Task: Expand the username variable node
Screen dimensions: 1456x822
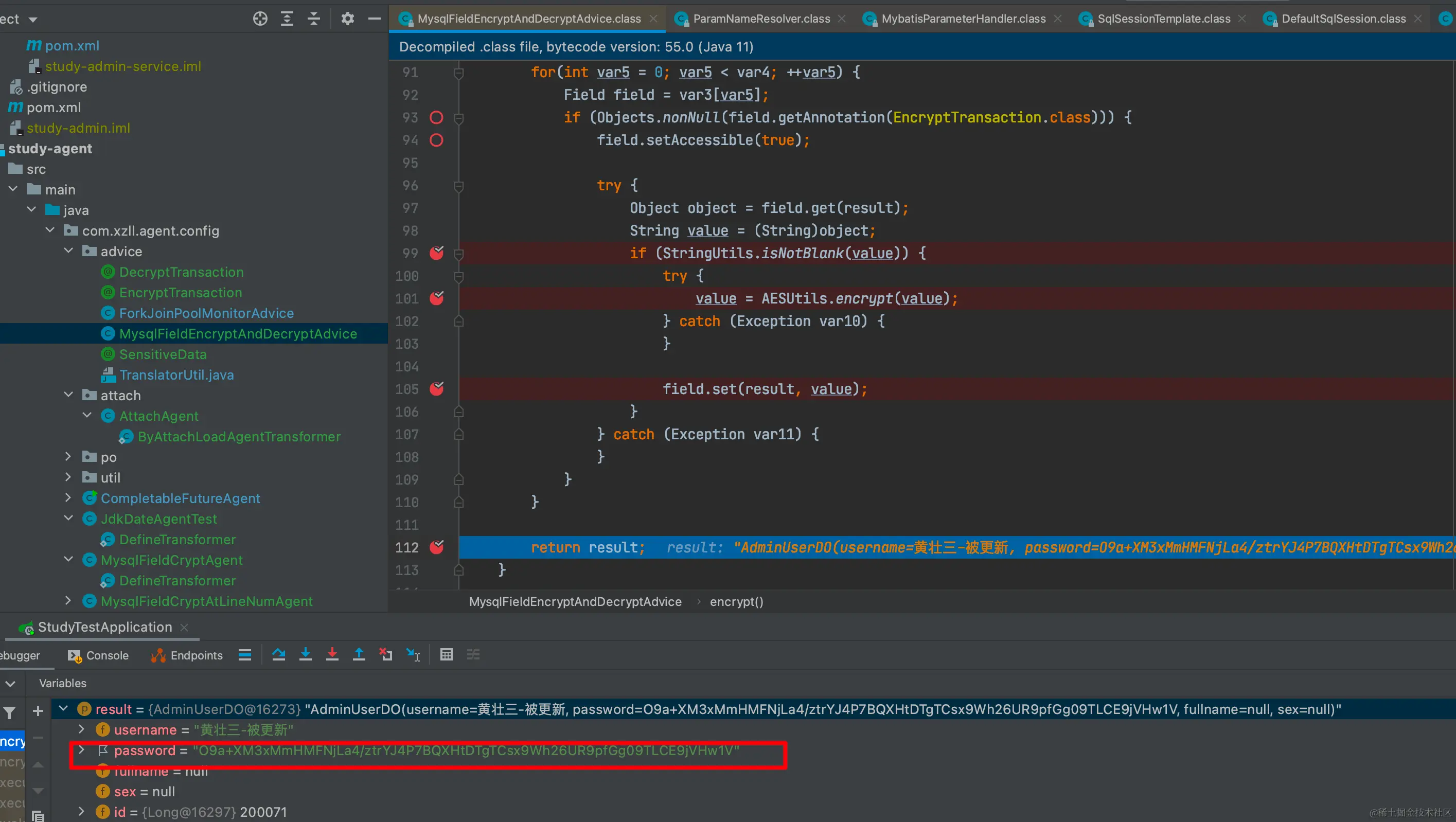Action: [x=81, y=729]
